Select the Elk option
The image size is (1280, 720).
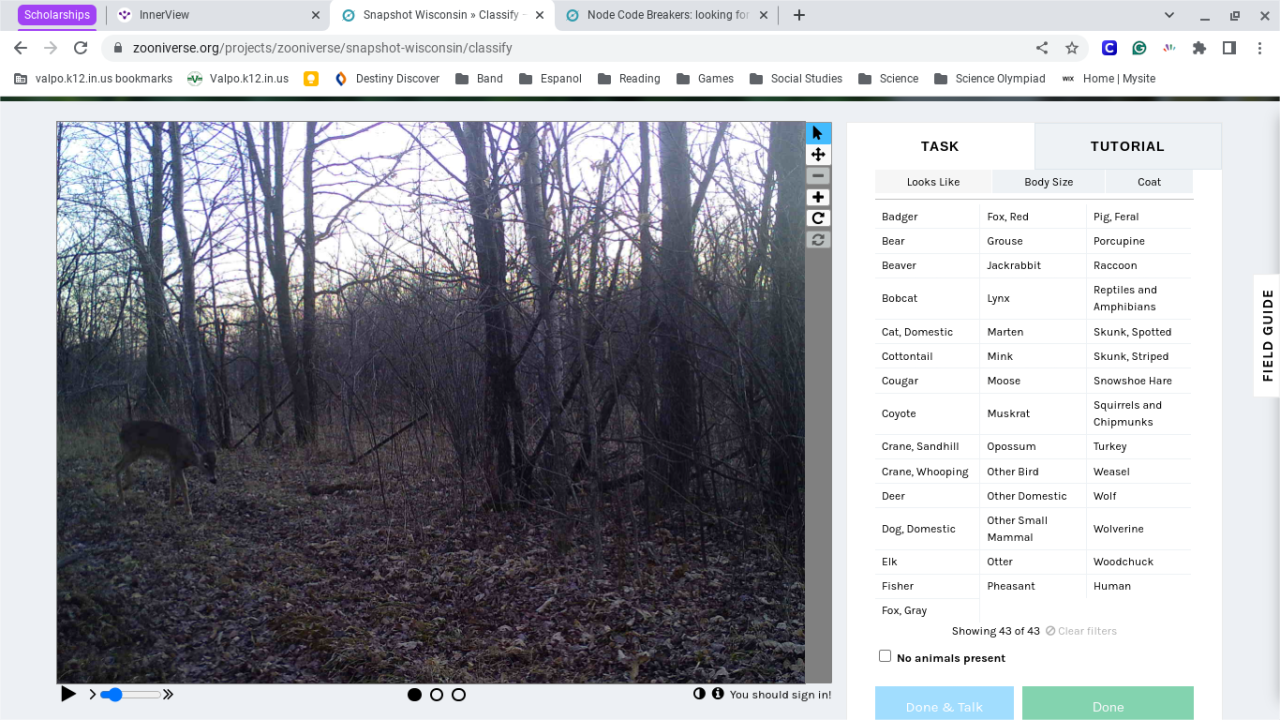point(927,561)
